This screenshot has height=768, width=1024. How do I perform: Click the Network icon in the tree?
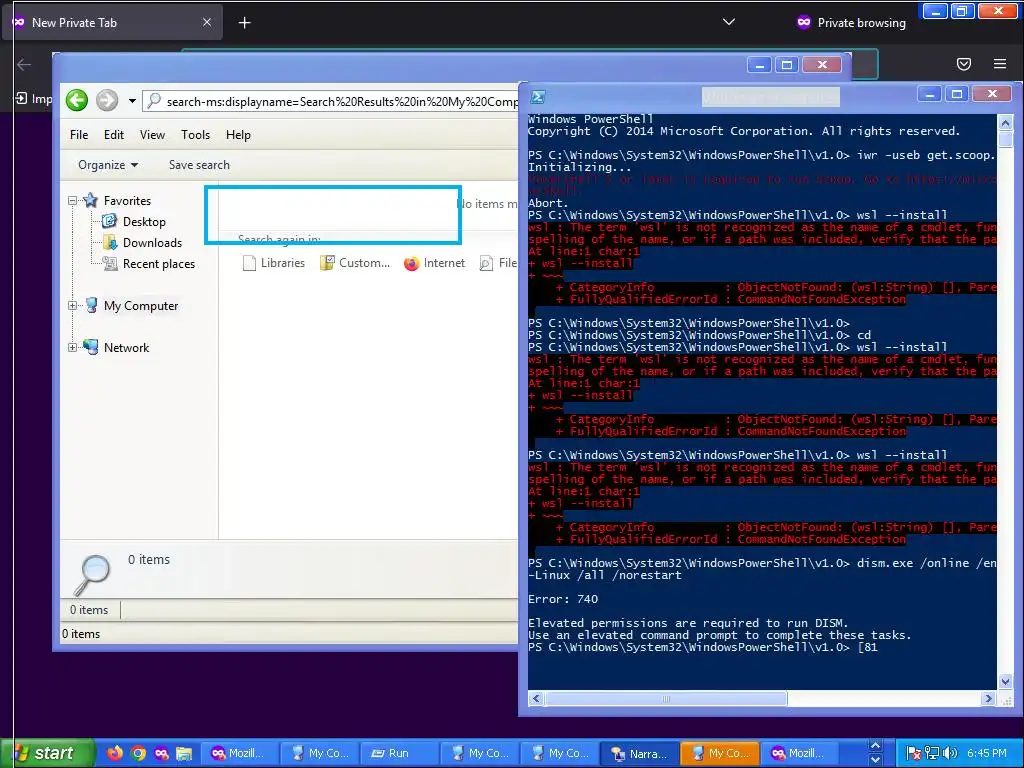91,347
